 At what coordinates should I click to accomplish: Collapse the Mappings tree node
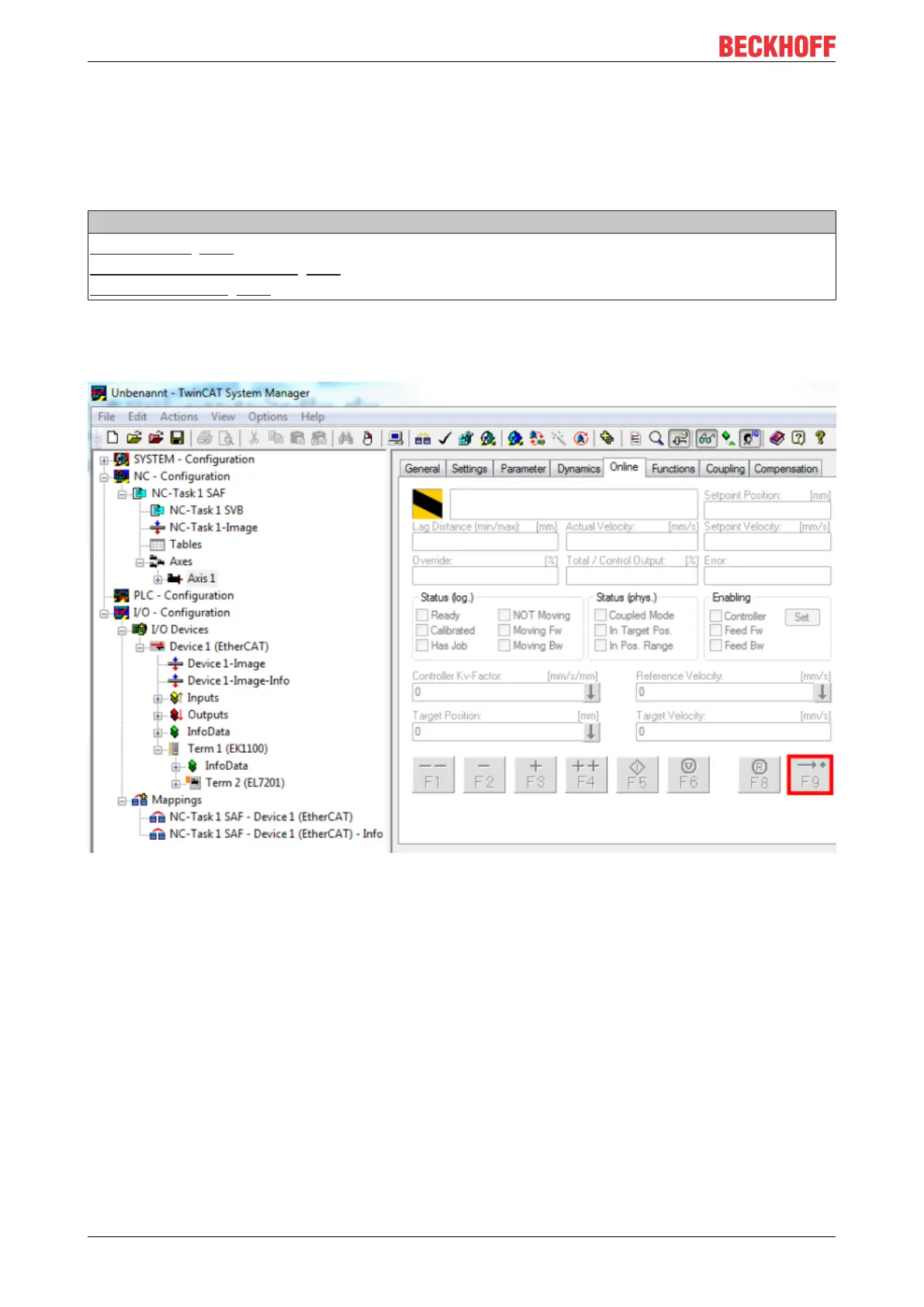coord(122,800)
